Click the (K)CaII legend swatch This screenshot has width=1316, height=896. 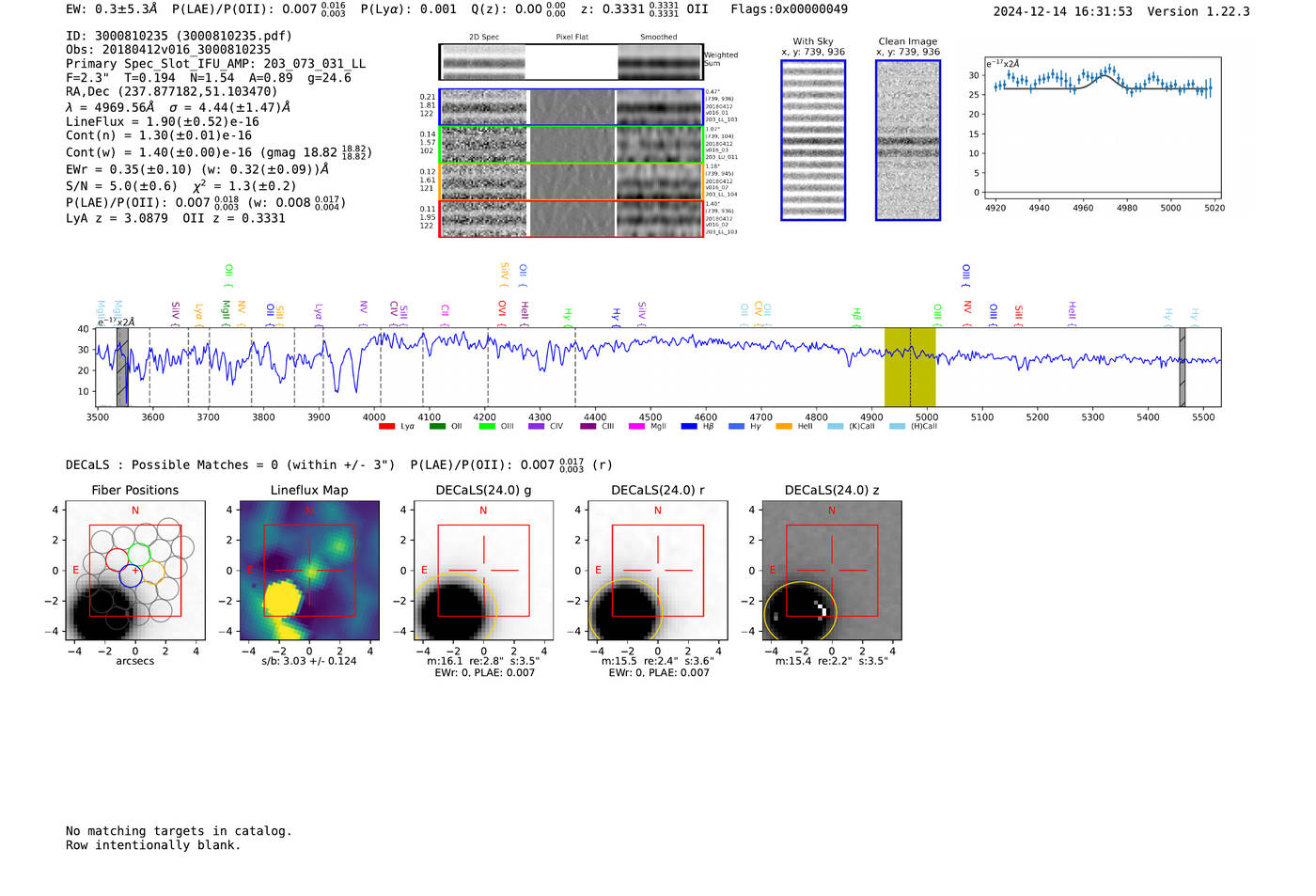click(x=836, y=427)
